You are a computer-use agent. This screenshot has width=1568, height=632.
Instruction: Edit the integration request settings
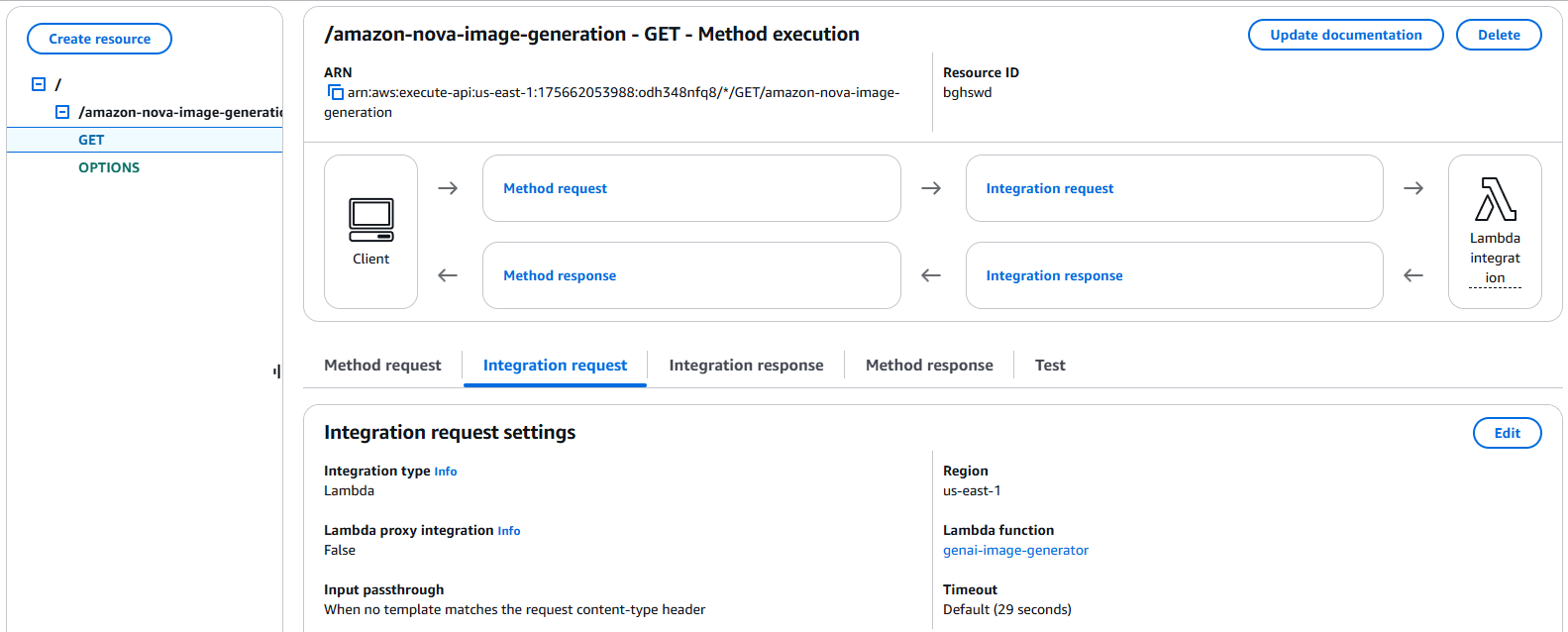pyautogui.click(x=1507, y=433)
